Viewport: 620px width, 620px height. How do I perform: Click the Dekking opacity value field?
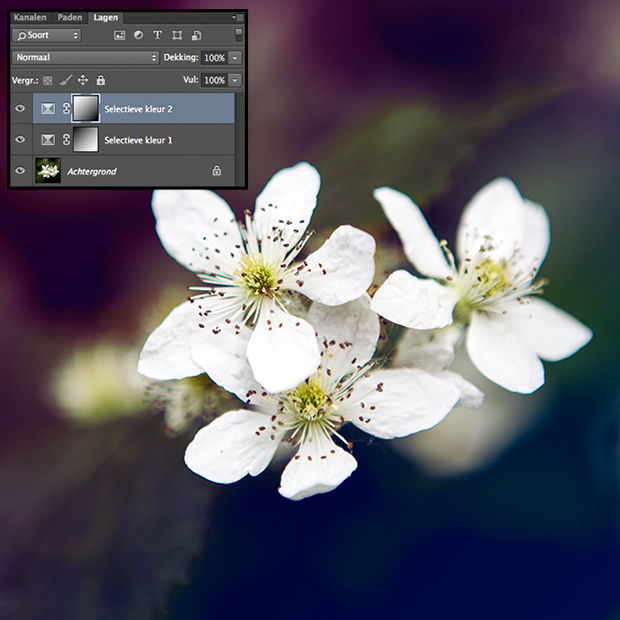(x=214, y=58)
